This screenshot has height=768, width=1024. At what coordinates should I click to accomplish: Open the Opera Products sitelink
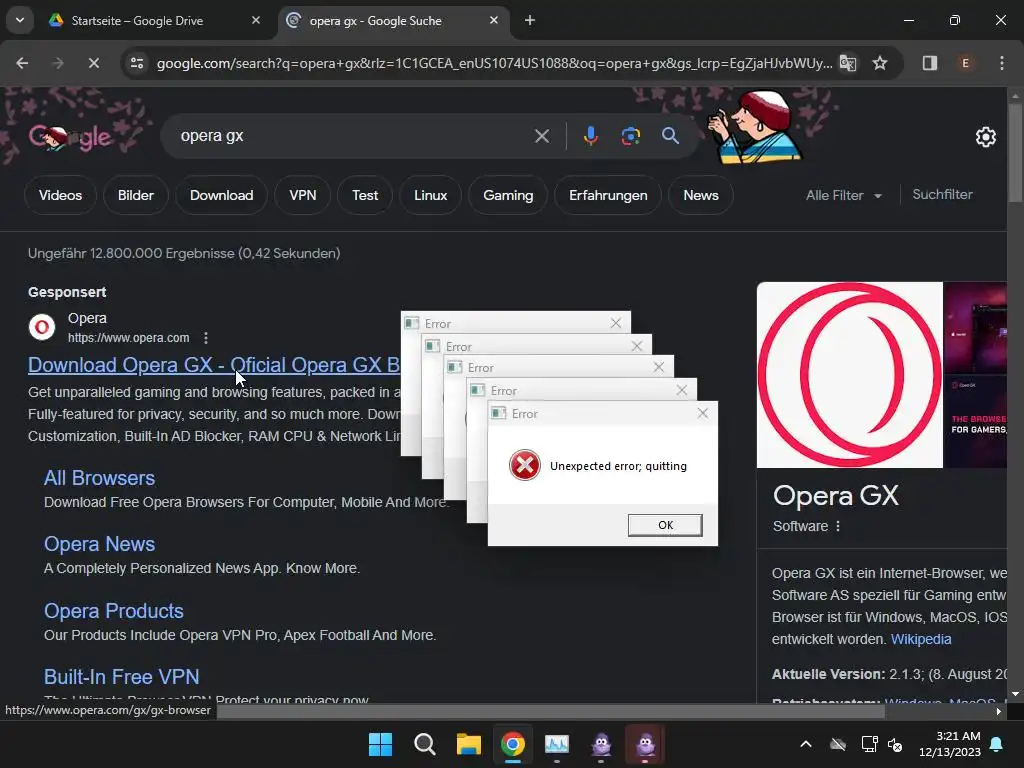coord(114,611)
